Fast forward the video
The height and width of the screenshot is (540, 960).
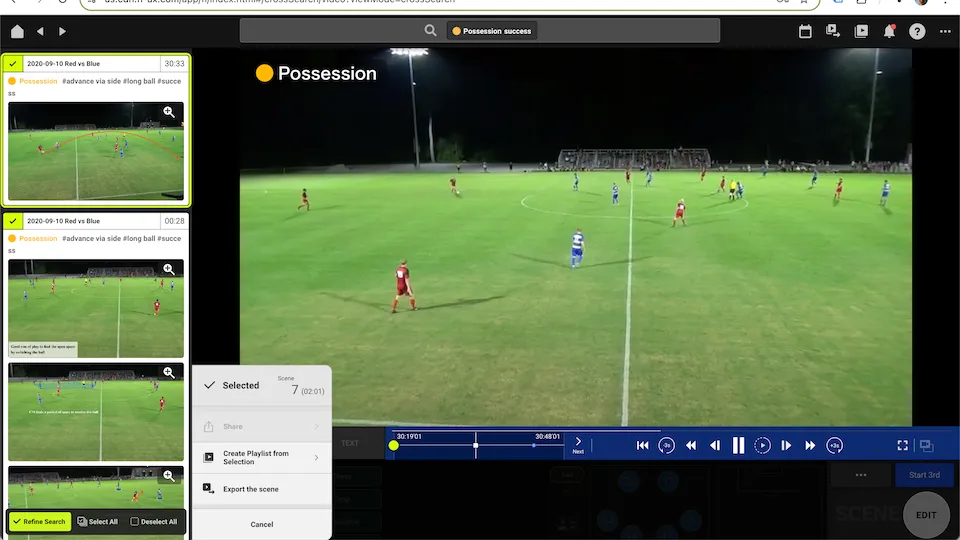click(810, 446)
